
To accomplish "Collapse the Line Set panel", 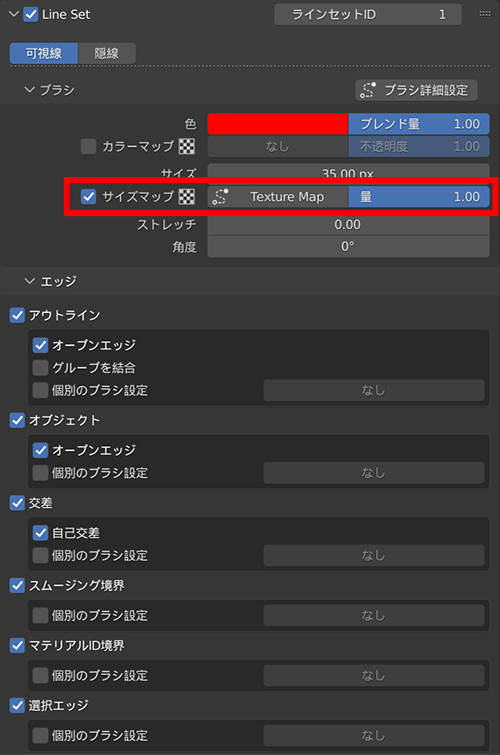I will coord(14,14).
